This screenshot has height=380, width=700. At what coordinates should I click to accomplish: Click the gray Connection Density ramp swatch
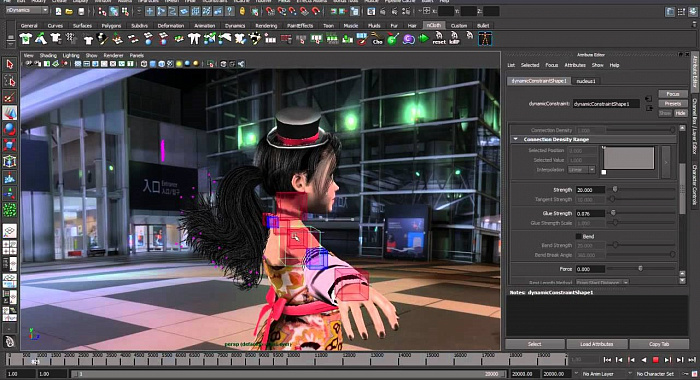629,158
